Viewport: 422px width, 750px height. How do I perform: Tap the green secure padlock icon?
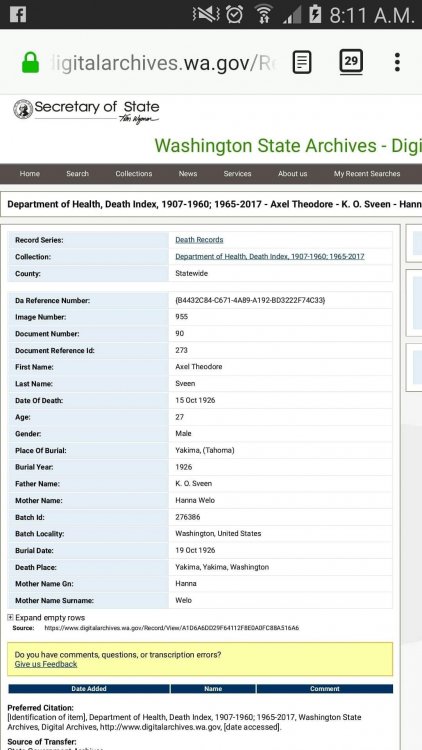pos(31,62)
